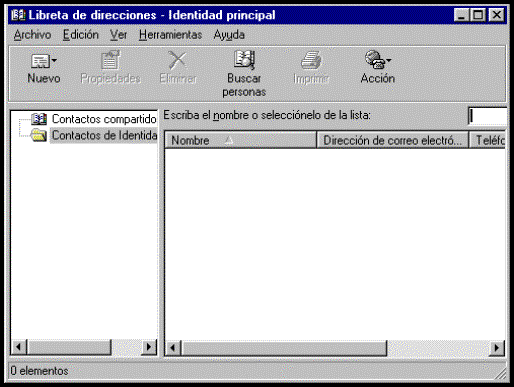514x387 pixels.
Task: Open the Archivo menu
Action: [x=32, y=35]
